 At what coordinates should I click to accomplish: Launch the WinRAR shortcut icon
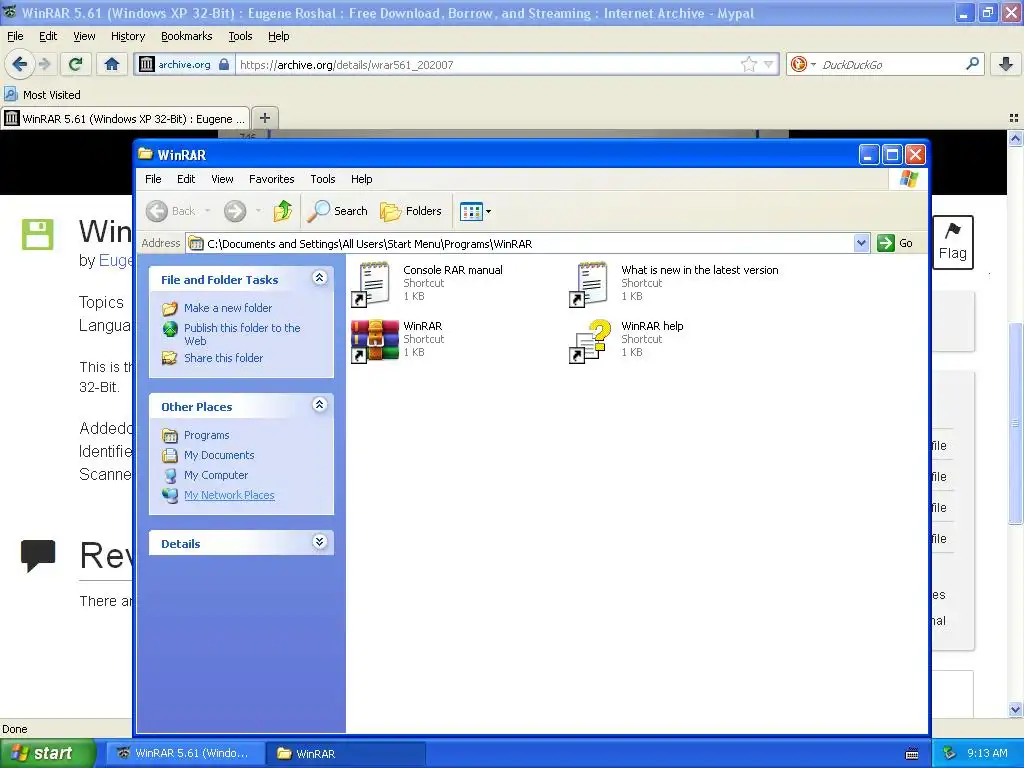click(x=374, y=341)
